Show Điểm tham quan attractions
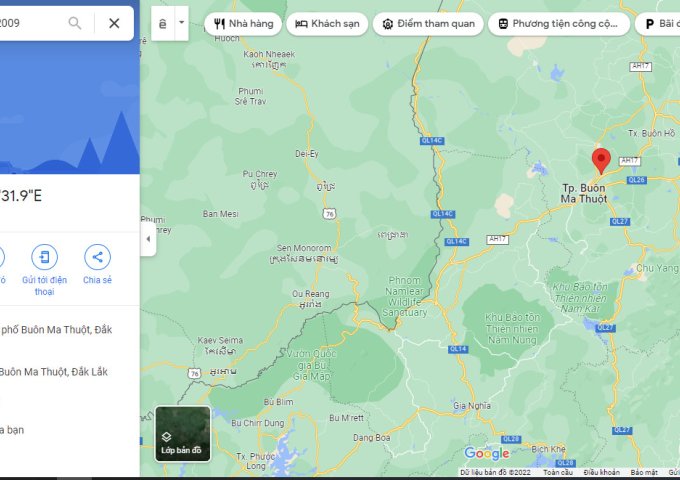This screenshot has height=480, width=680. (x=428, y=24)
